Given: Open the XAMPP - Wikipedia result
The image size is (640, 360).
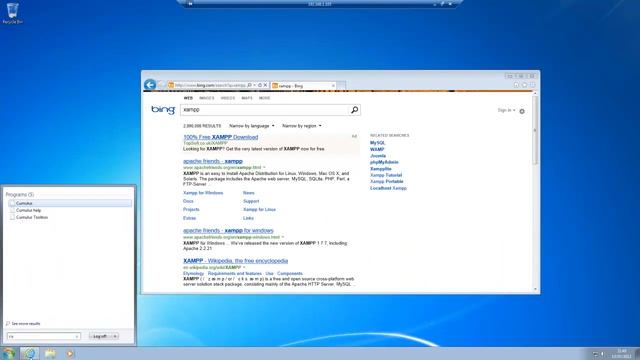Looking at the screenshot, I should [x=236, y=261].
